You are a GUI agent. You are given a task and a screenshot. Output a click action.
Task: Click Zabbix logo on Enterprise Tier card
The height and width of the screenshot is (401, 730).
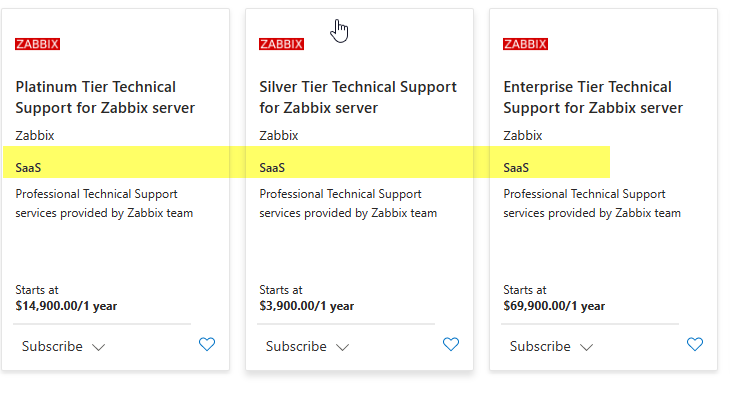click(526, 44)
